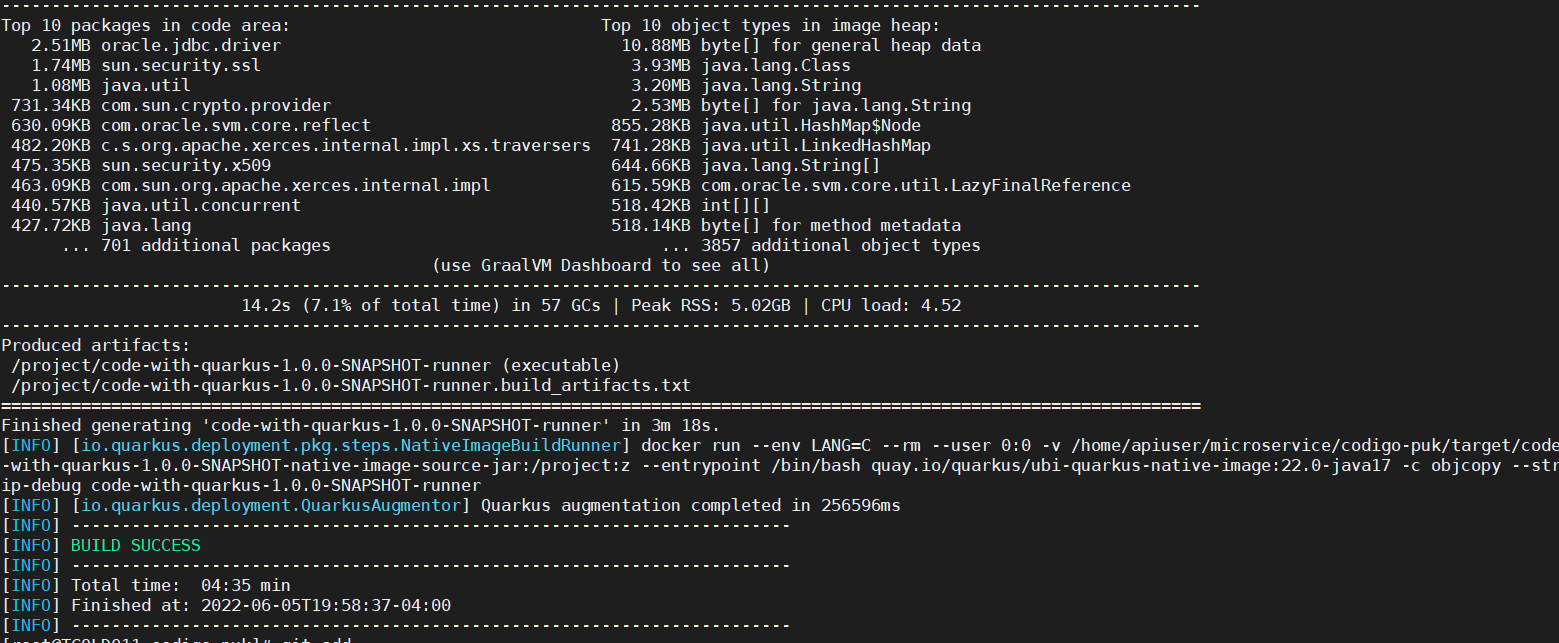Viewport: 1559px width, 643px height.
Task: Click 'Total time: 04:35 min' line
Action: [x=181, y=586]
